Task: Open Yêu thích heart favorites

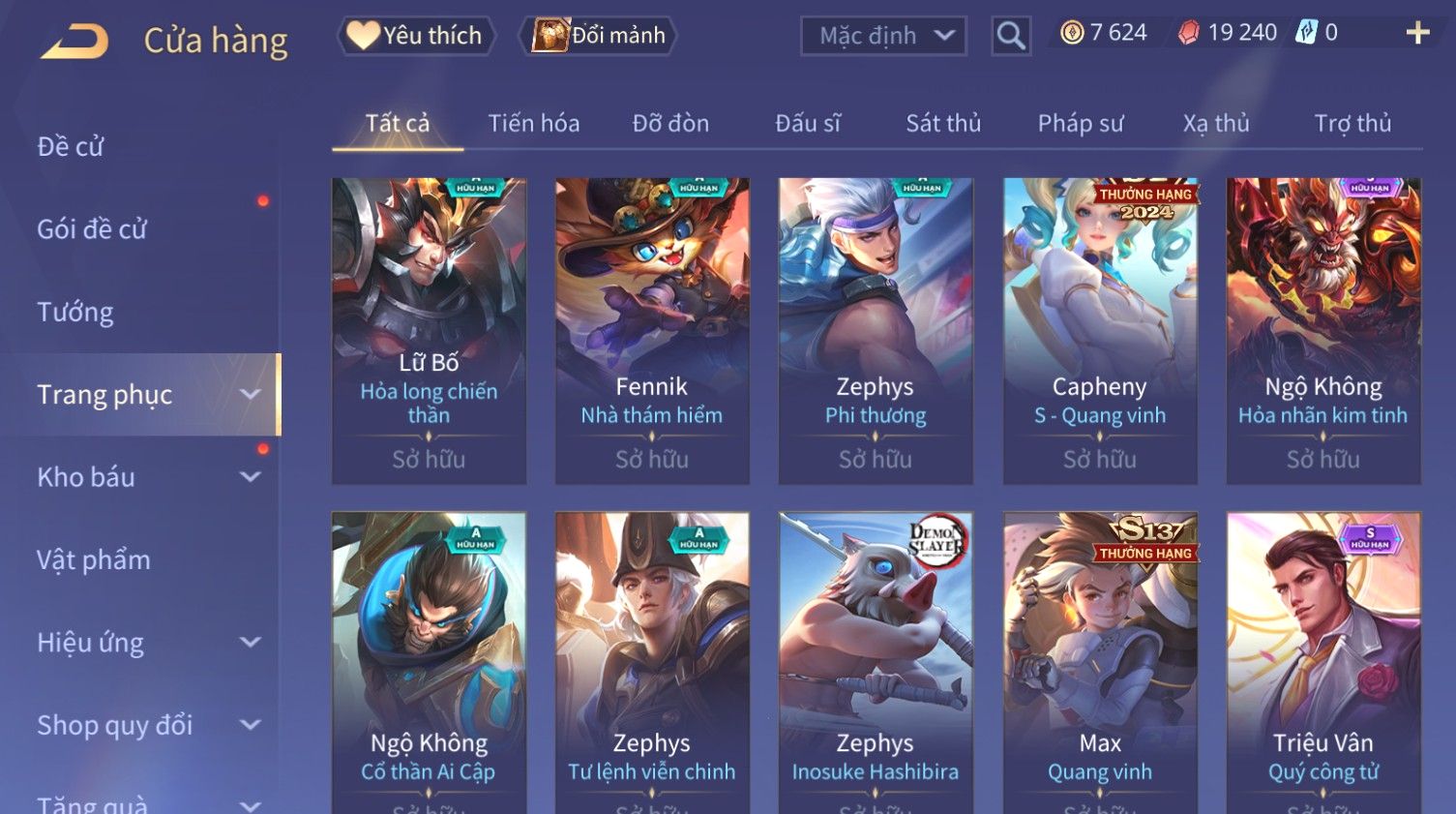Action: click(416, 36)
